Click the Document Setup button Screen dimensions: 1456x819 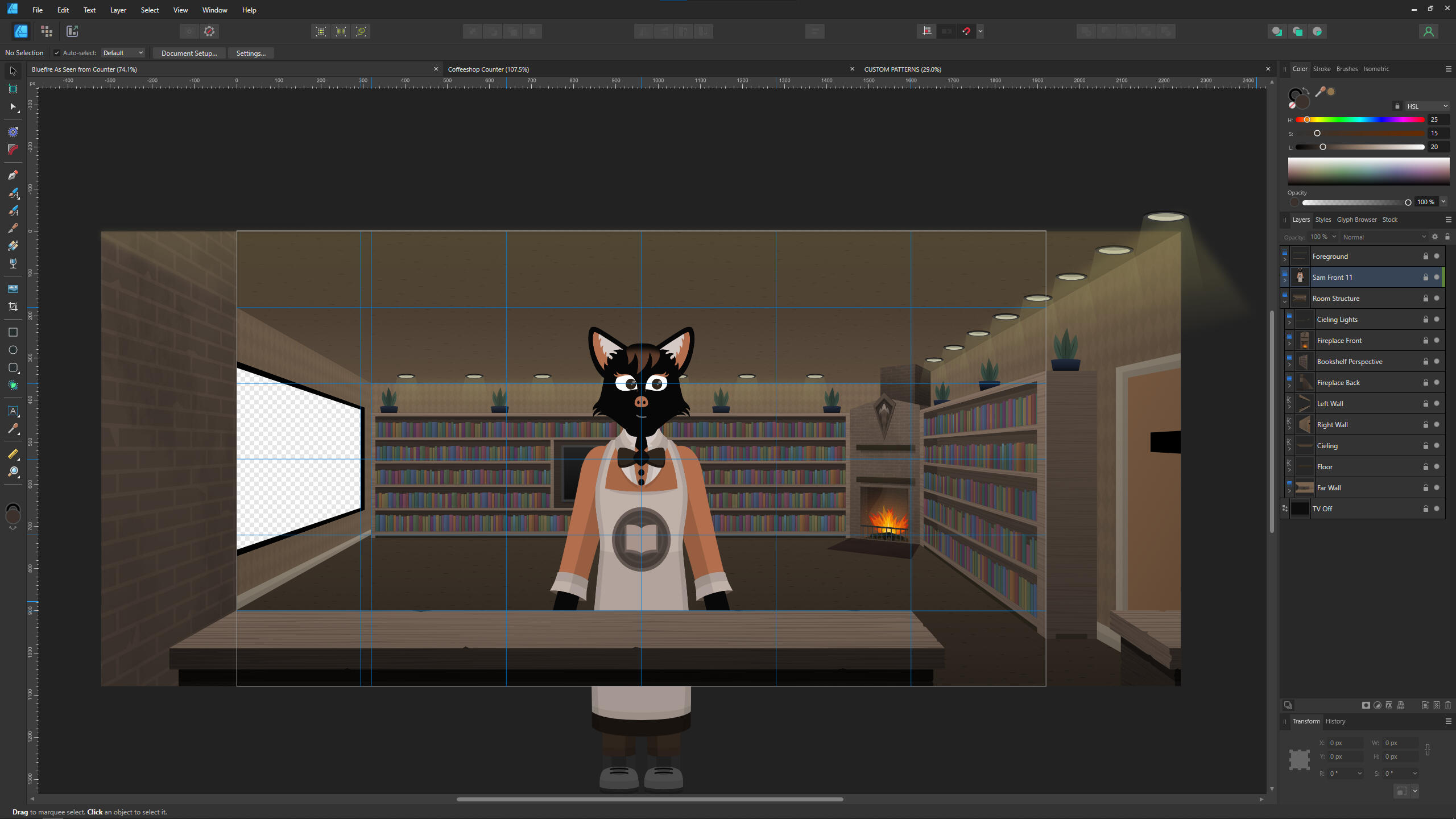(189, 53)
